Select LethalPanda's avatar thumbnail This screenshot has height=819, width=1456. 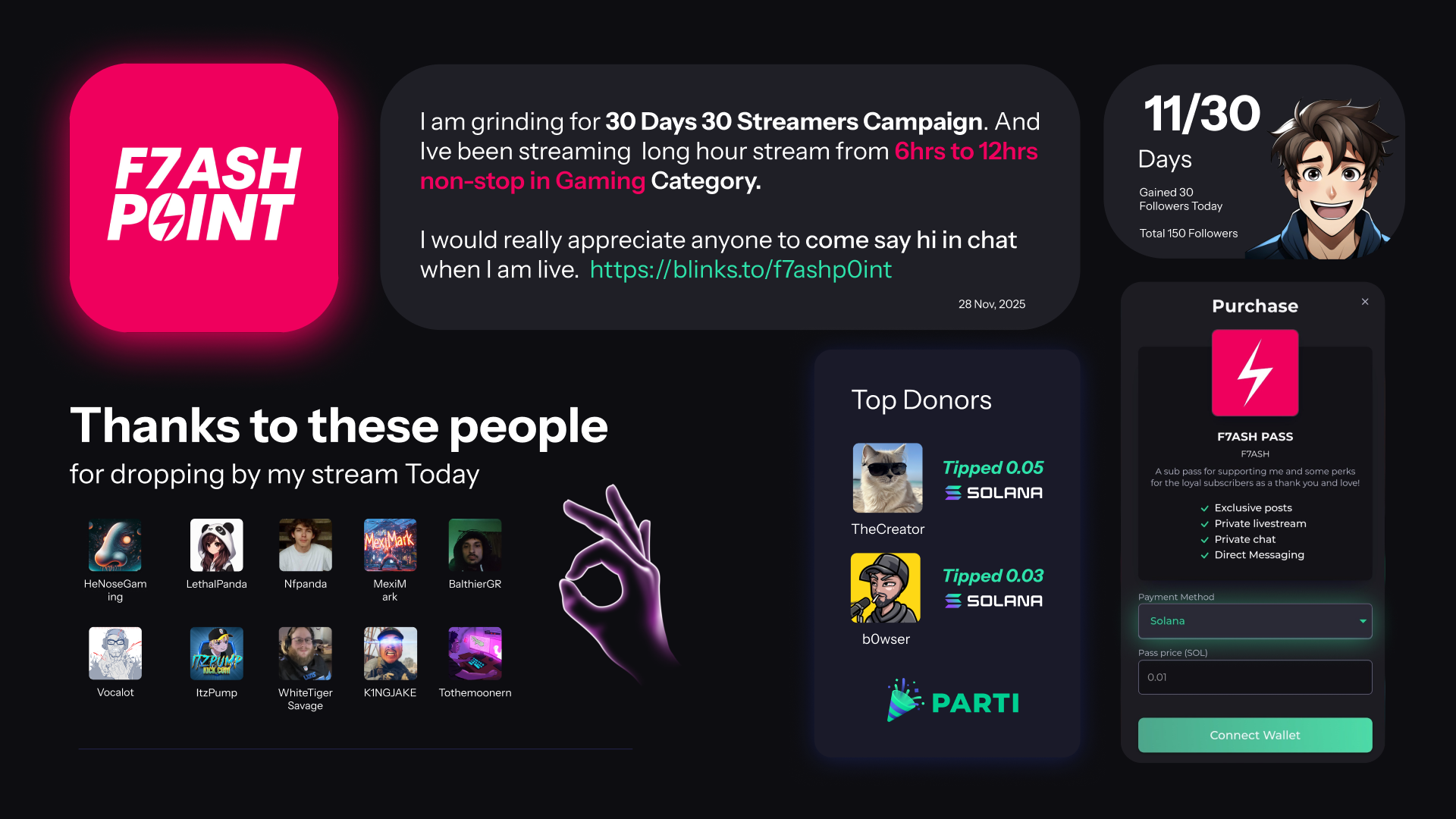click(217, 545)
